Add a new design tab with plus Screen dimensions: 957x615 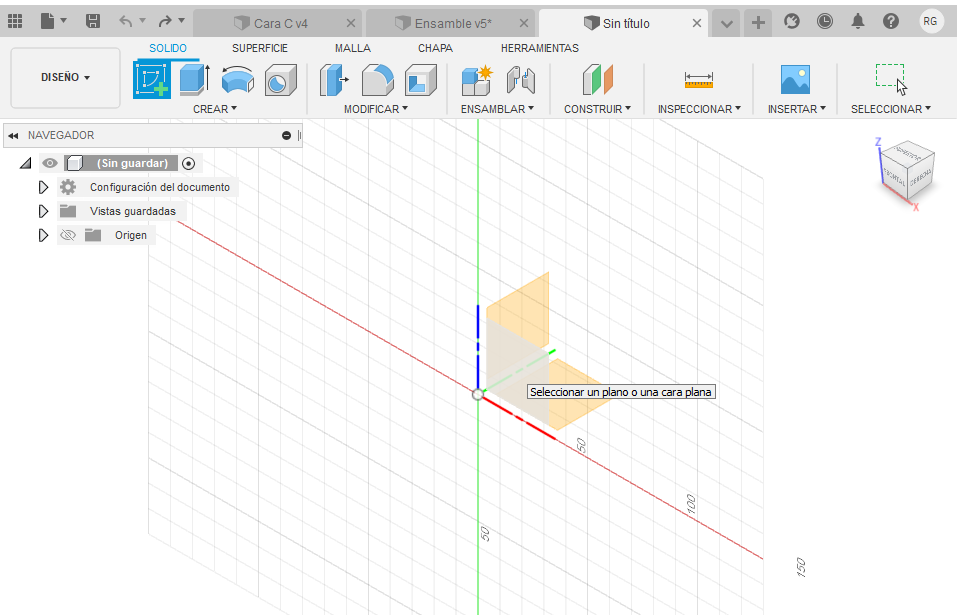point(758,23)
